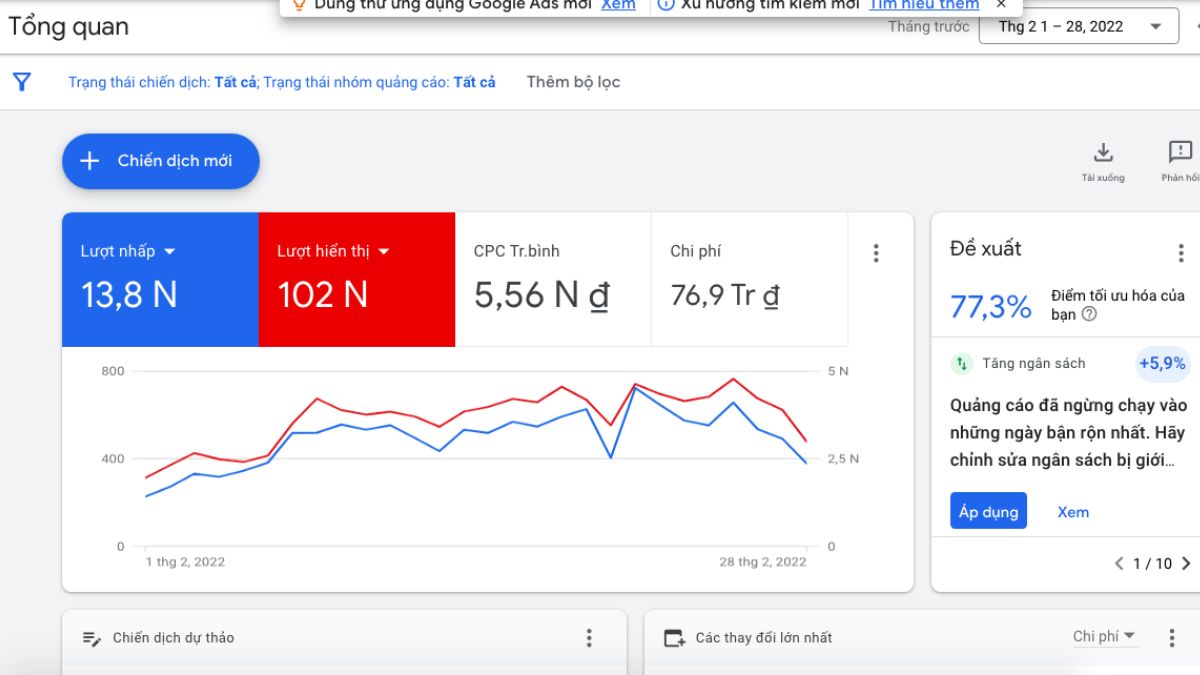1200x675 pixels.
Task: Click the blue filter funnel icon
Action: pyautogui.click(x=21, y=82)
